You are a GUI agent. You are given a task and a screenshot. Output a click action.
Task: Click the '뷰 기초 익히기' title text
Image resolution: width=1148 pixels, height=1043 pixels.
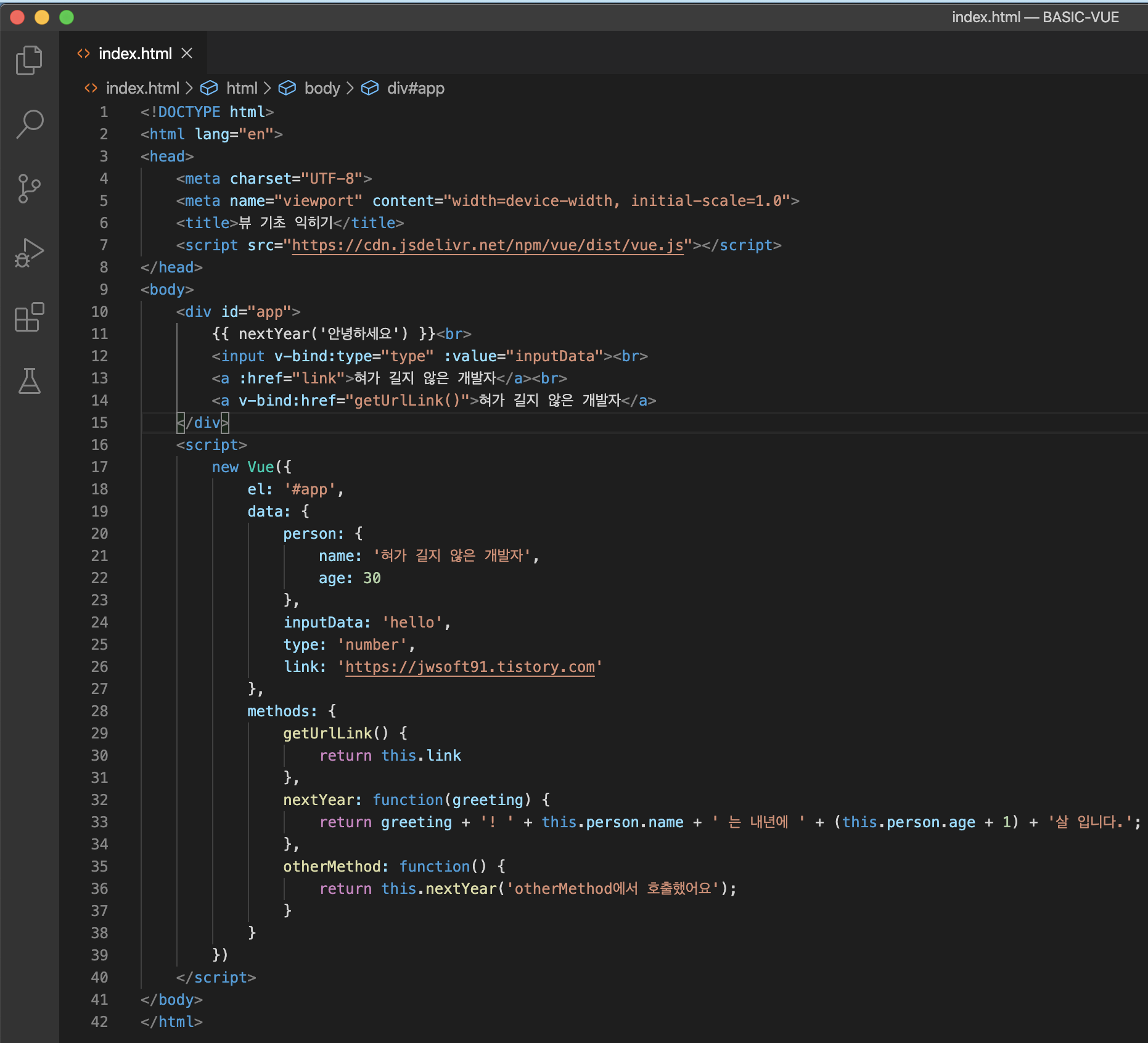(x=285, y=223)
